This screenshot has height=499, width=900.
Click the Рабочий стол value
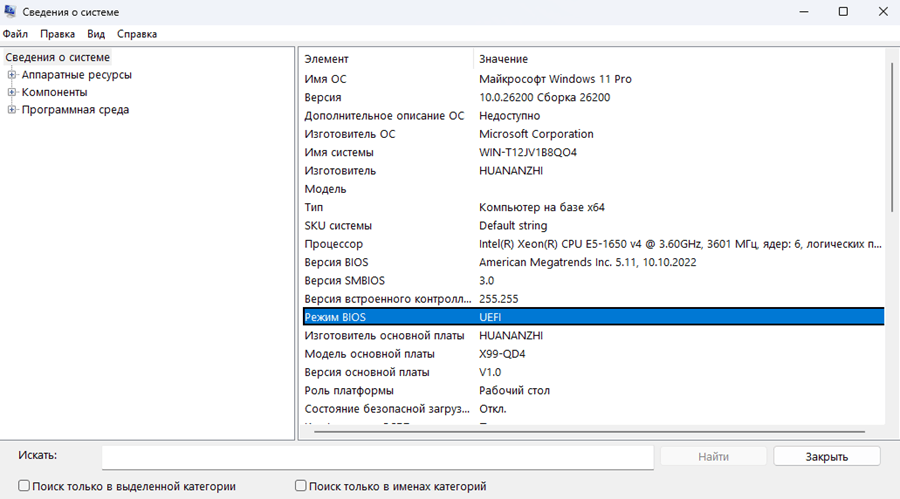coord(514,390)
